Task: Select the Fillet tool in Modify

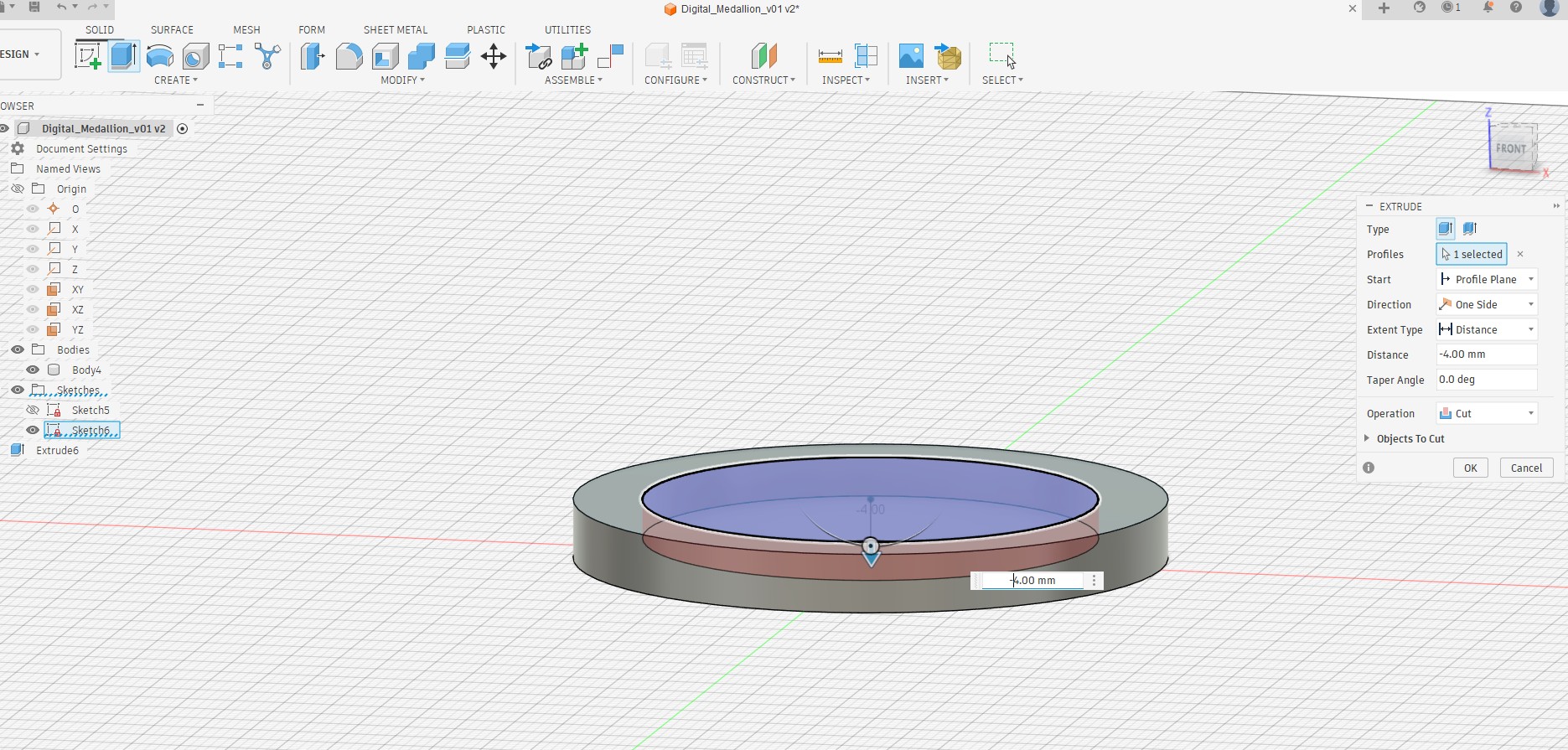Action: click(349, 56)
